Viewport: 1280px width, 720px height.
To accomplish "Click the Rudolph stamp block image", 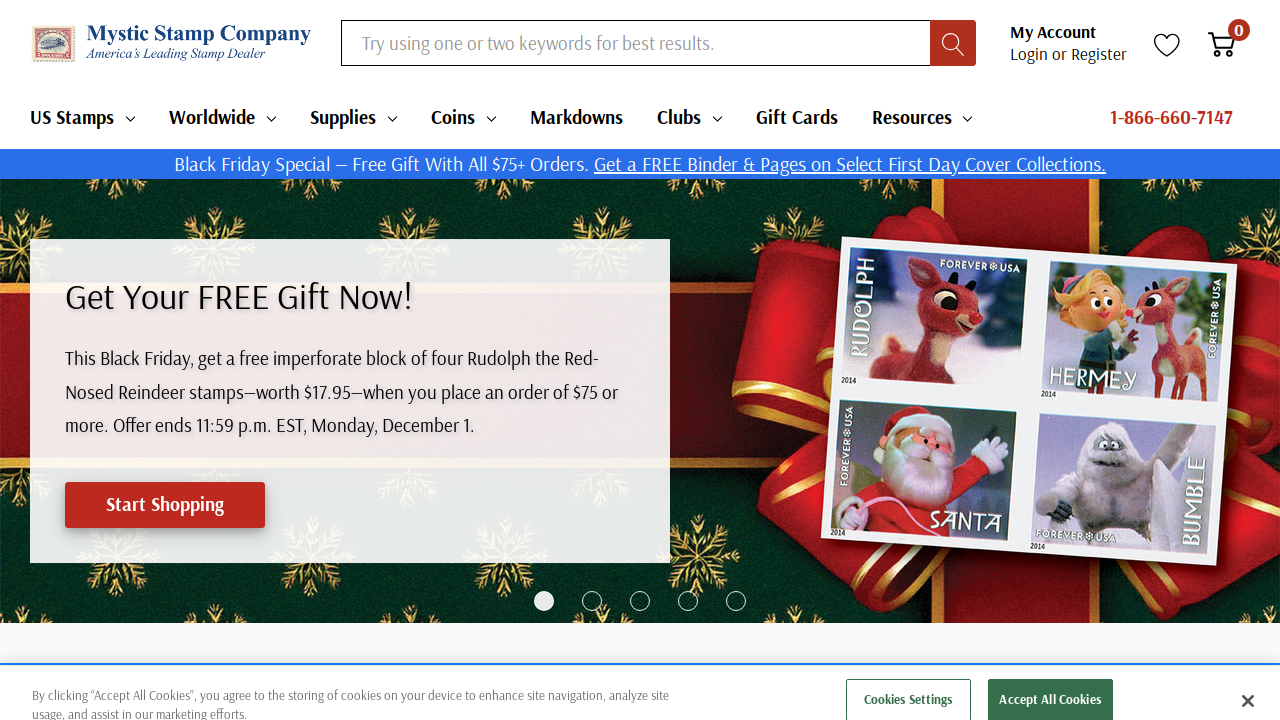I will [1029, 400].
